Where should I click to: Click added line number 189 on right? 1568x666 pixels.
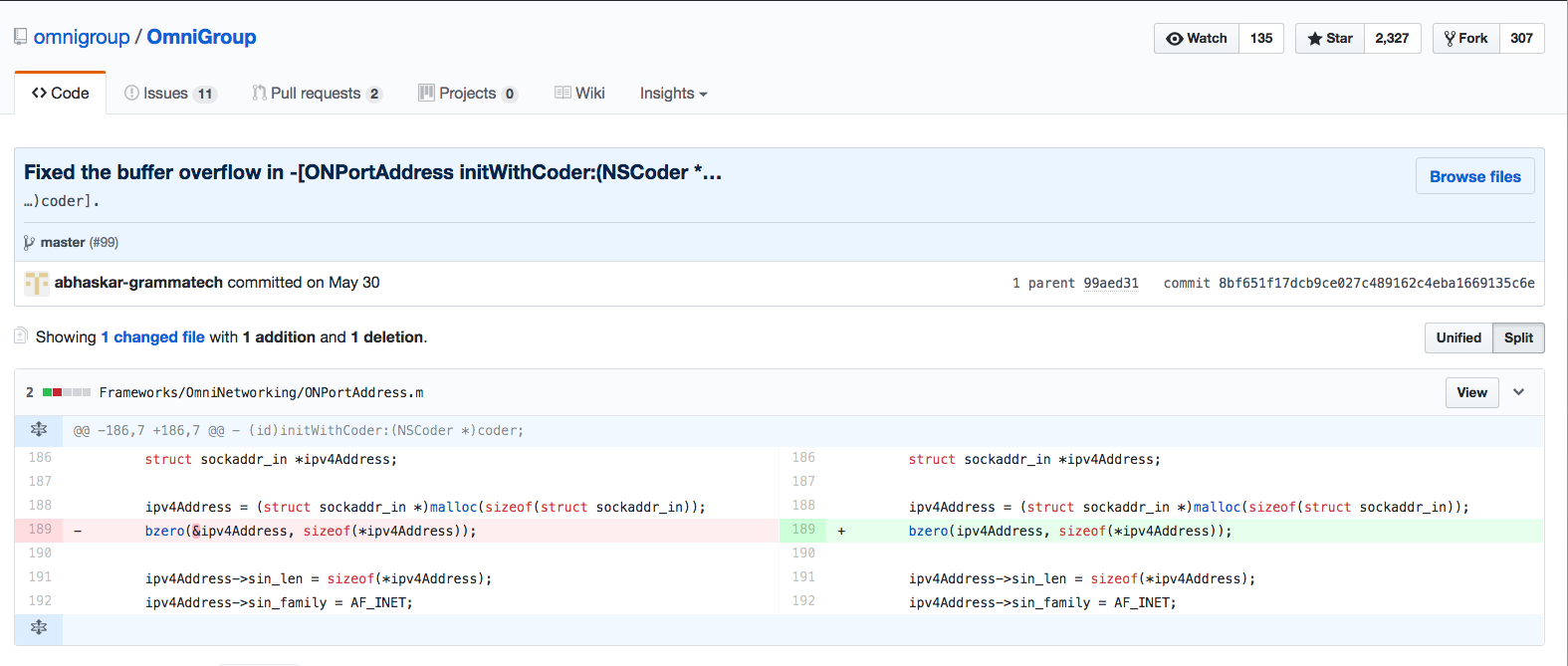[803, 530]
